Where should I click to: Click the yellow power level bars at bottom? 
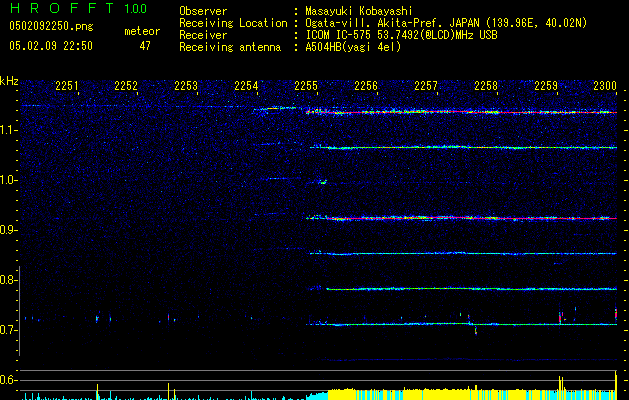[450, 394]
